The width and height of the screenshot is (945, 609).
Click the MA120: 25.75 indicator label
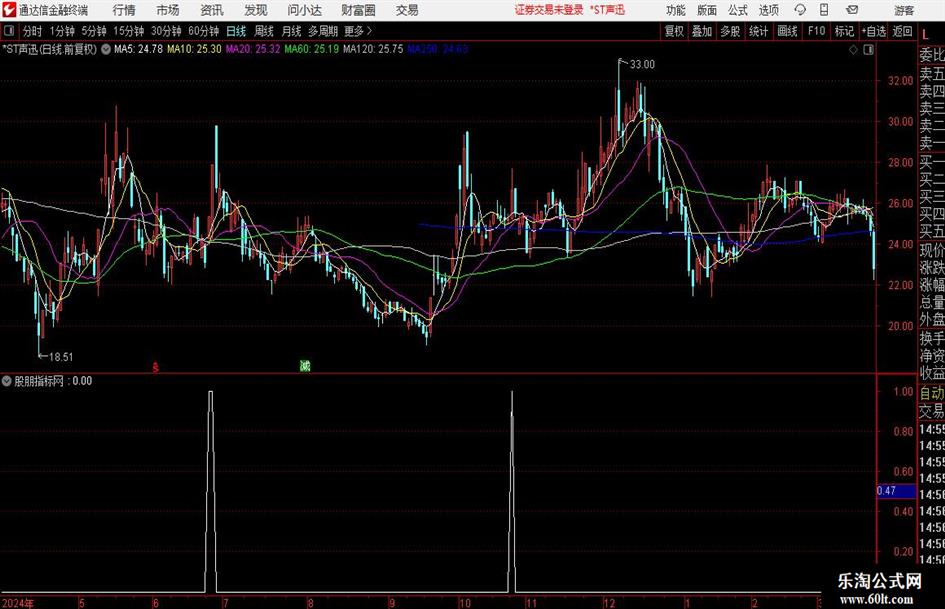[x=373, y=49]
